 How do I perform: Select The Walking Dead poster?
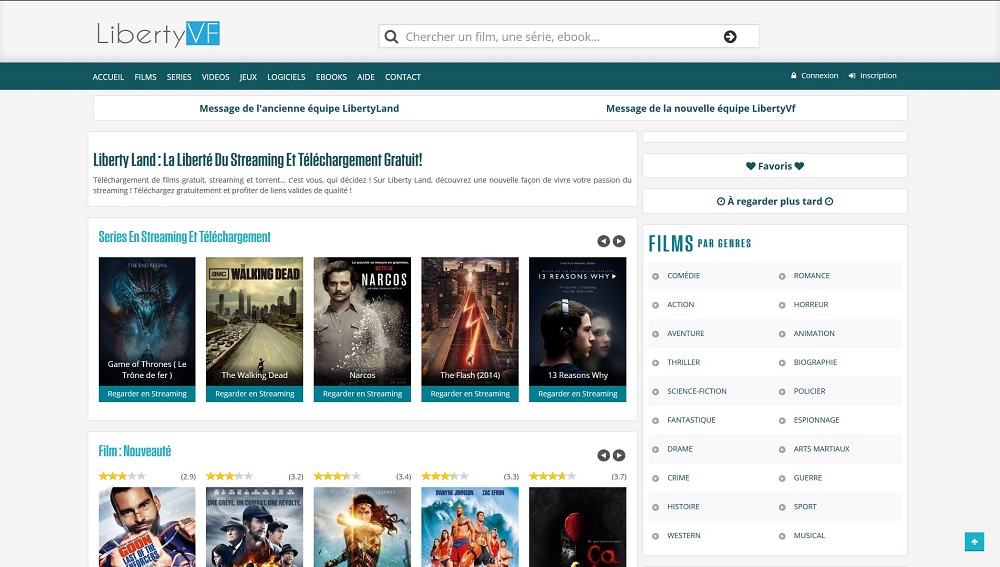pyautogui.click(x=254, y=321)
